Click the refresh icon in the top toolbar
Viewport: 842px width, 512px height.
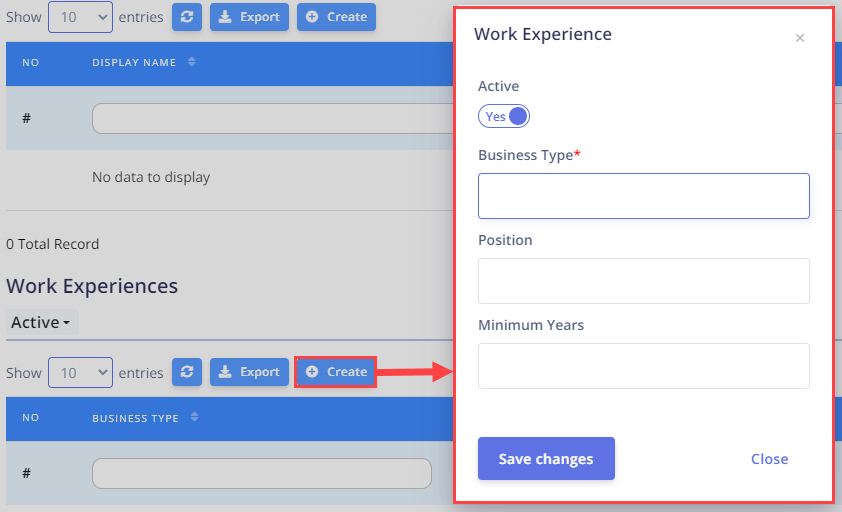click(x=187, y=17)
